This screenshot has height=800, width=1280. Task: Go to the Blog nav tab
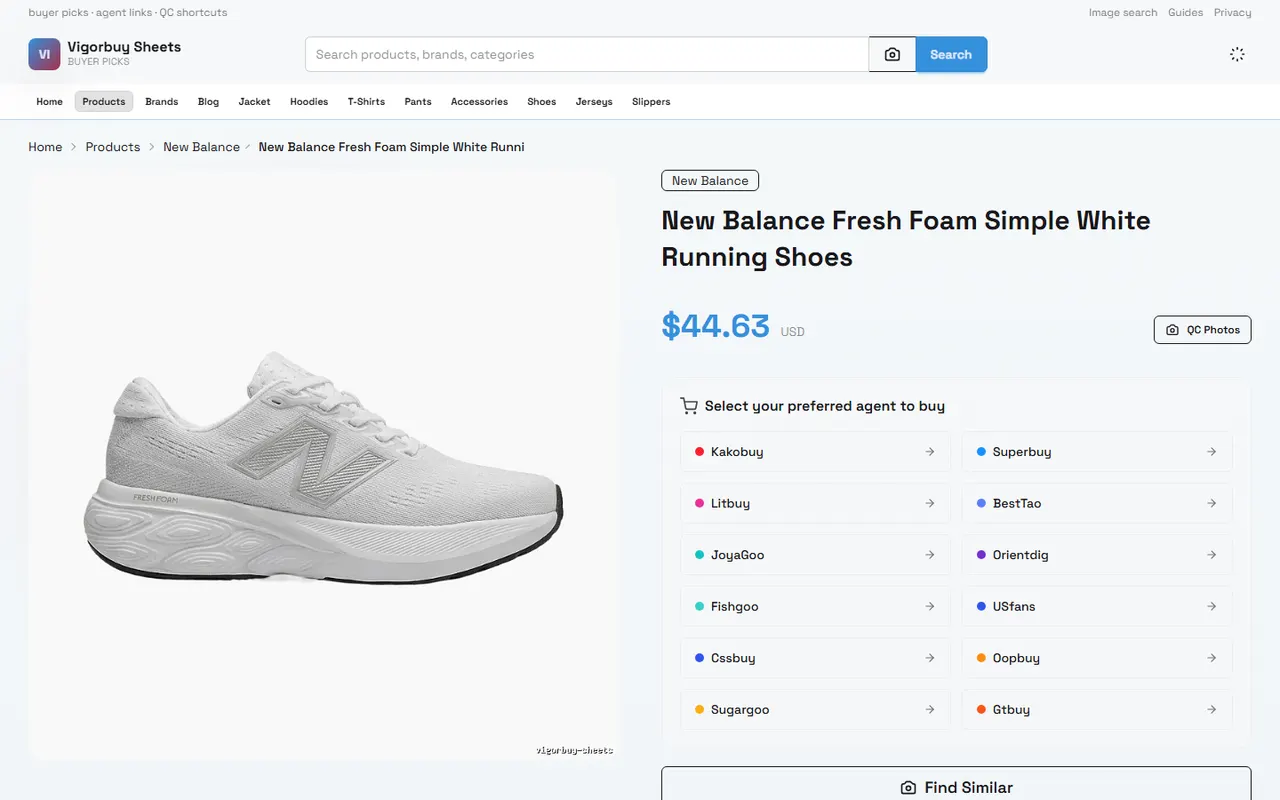[x=208, y=102]
